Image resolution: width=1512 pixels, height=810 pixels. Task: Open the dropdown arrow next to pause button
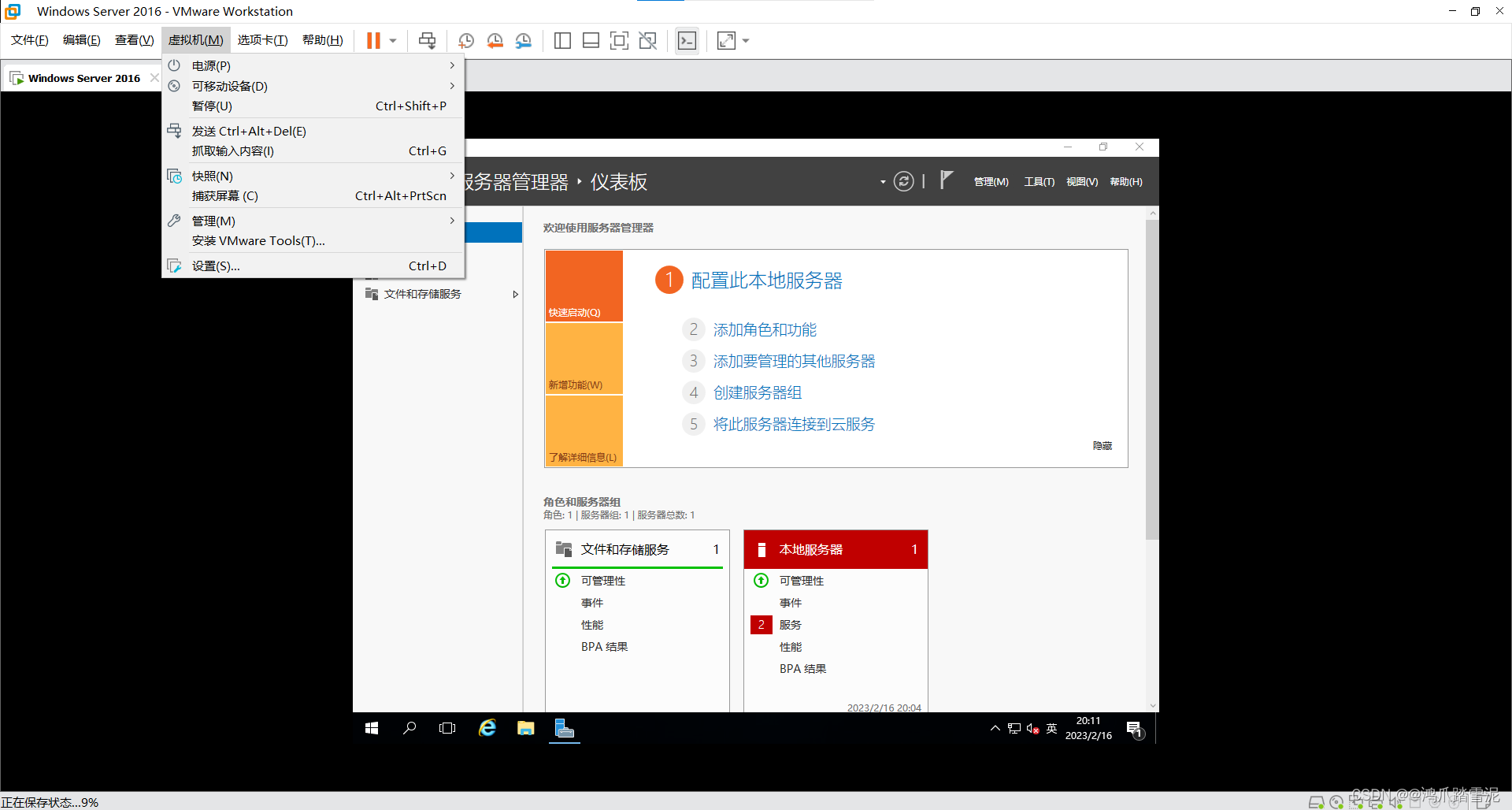[393, 40]
